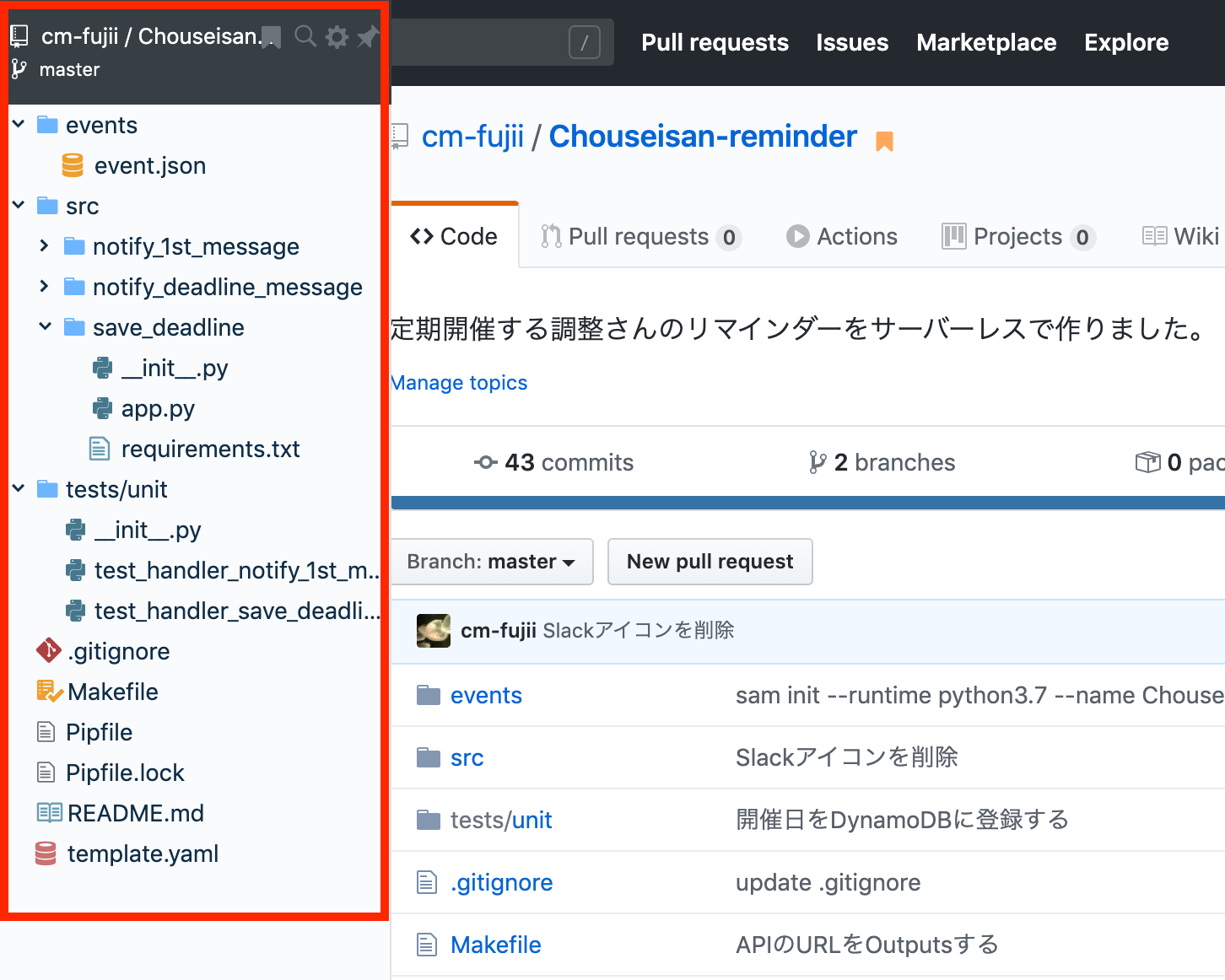Click the database icon beside event.json
This screenshot has width=1225, height=980.
pos(72,165)
